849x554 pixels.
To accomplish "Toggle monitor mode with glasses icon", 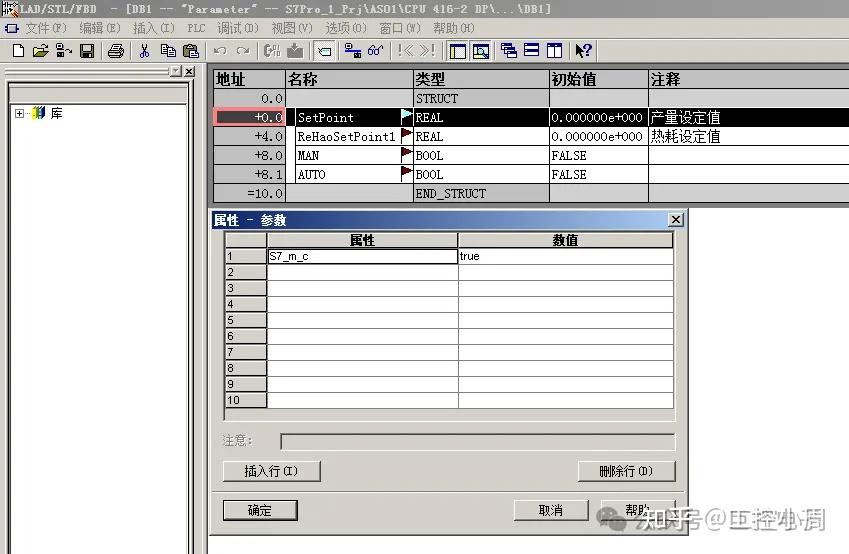I will pyautogui.click(x=375, y=51).
